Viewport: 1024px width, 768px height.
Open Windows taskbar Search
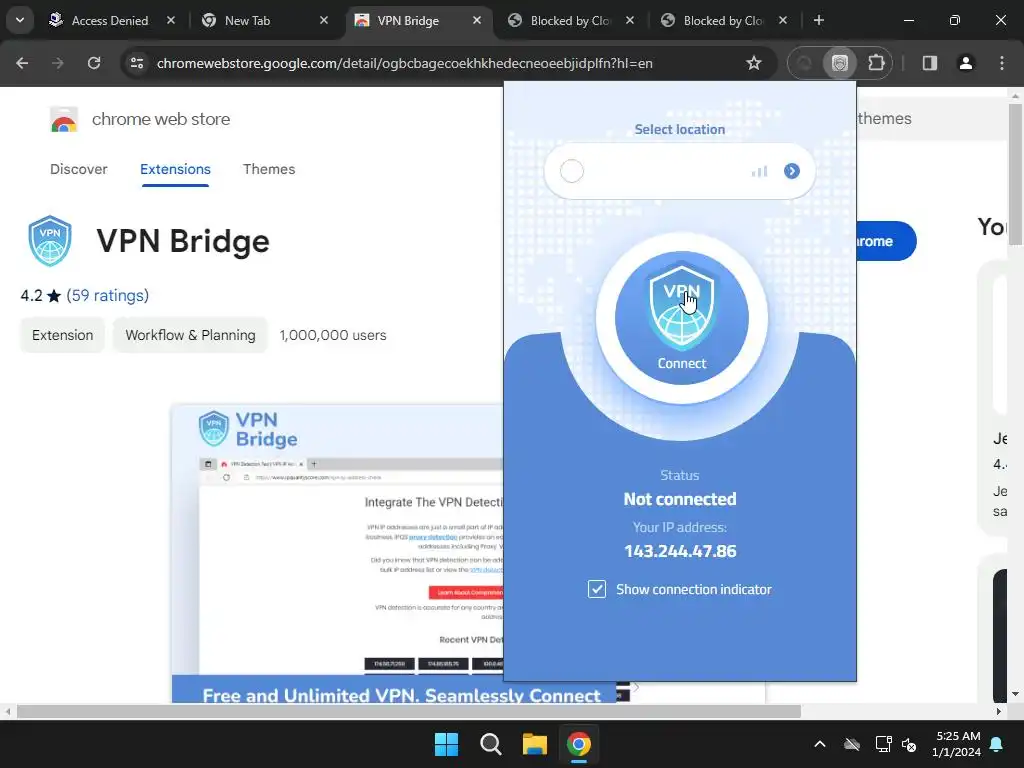click(490, 744)
